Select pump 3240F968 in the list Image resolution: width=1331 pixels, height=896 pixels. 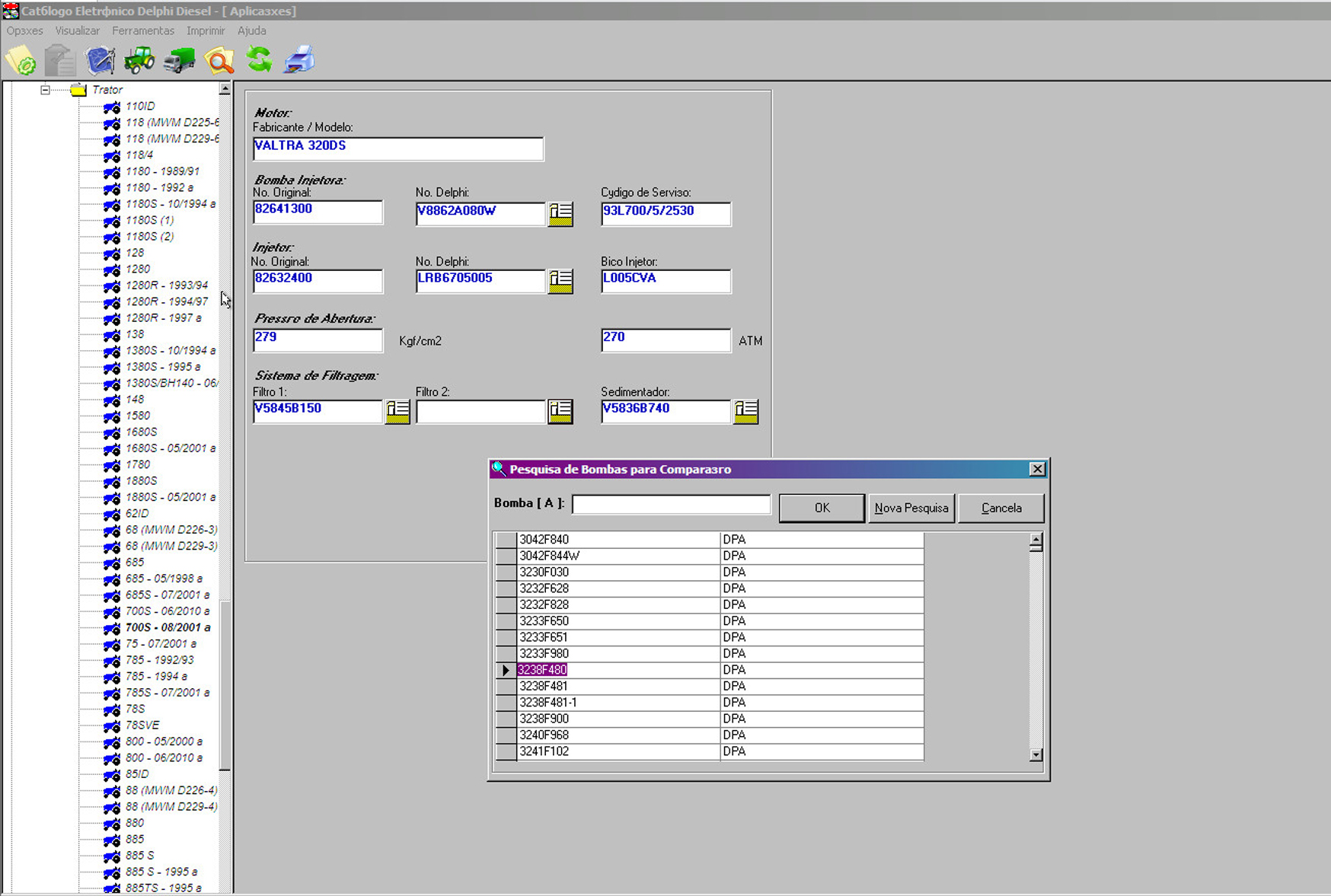[544, 735]
